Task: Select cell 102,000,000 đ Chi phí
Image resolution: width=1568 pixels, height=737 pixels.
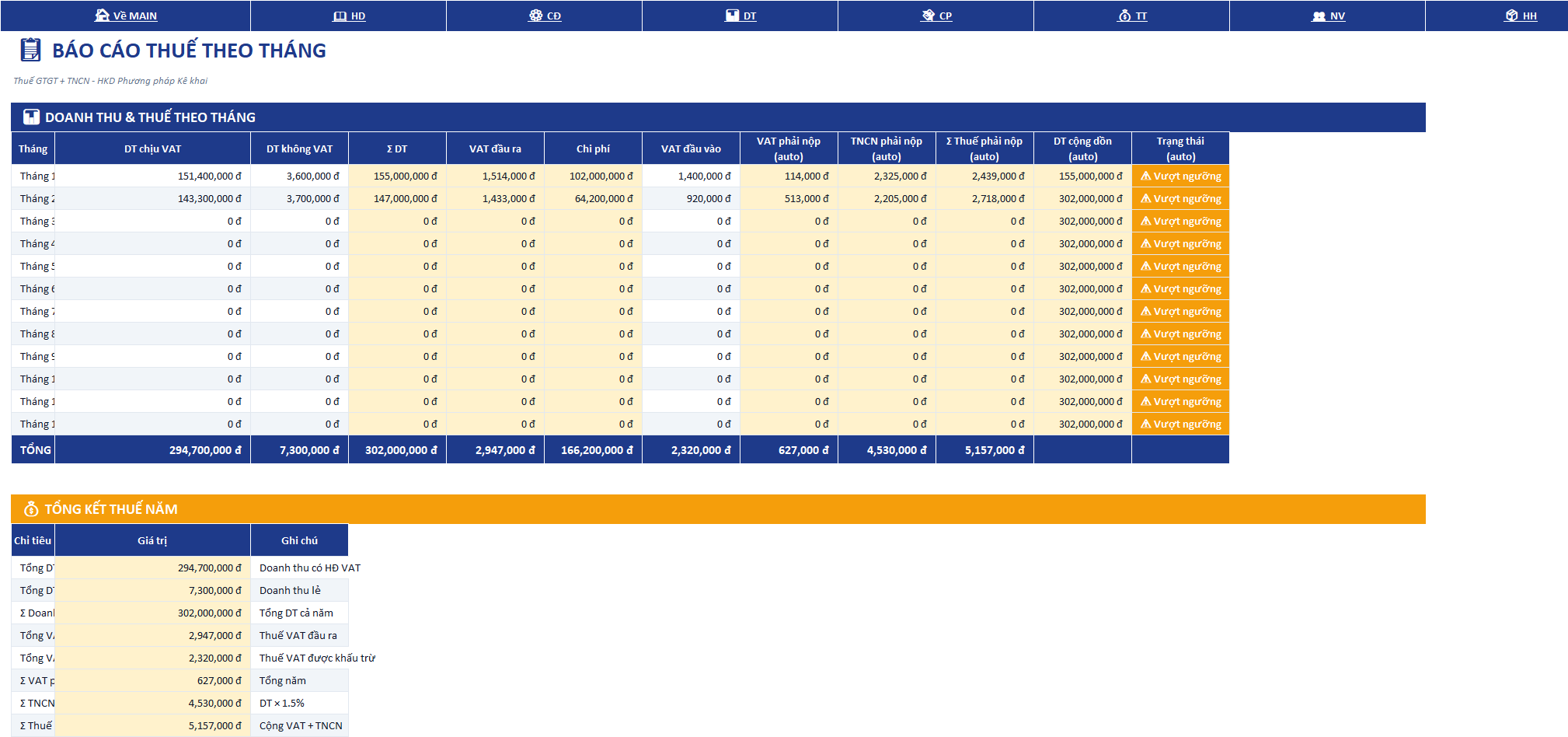Action: tap(593, 176)
